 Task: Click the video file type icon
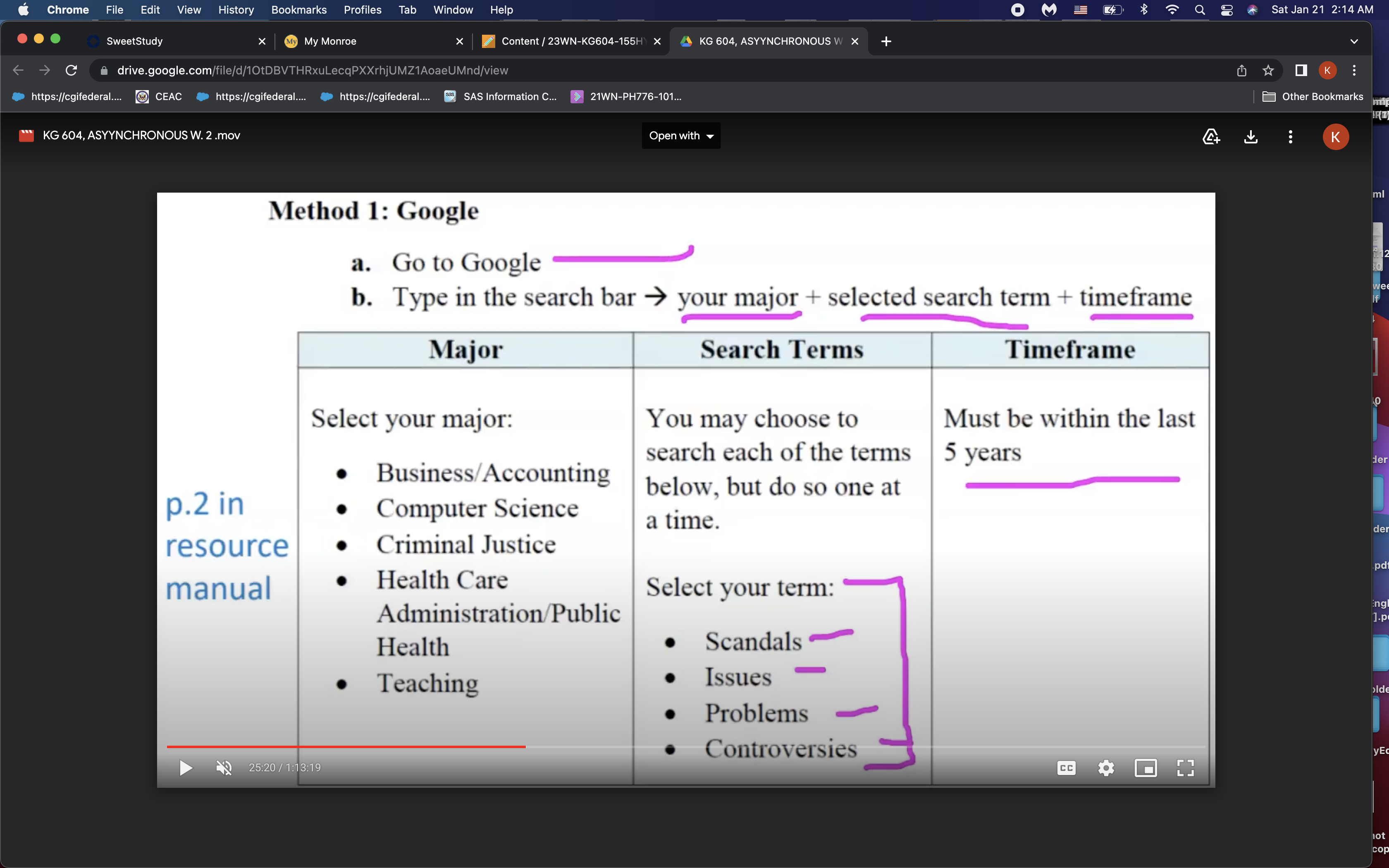click(x=26, y=136)
